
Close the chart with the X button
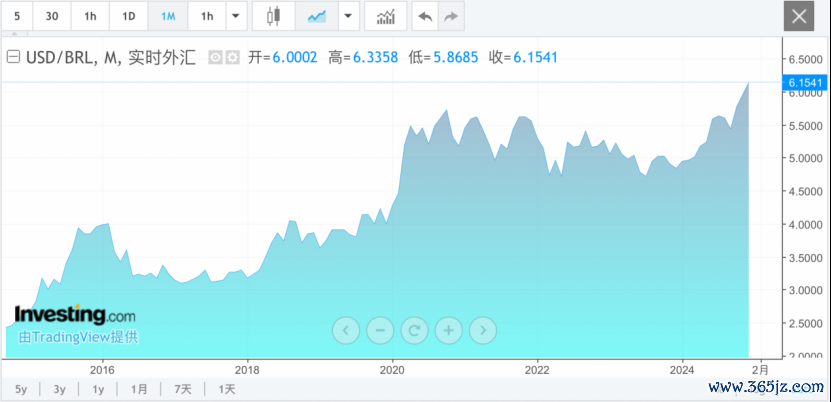tap(799, 16)
